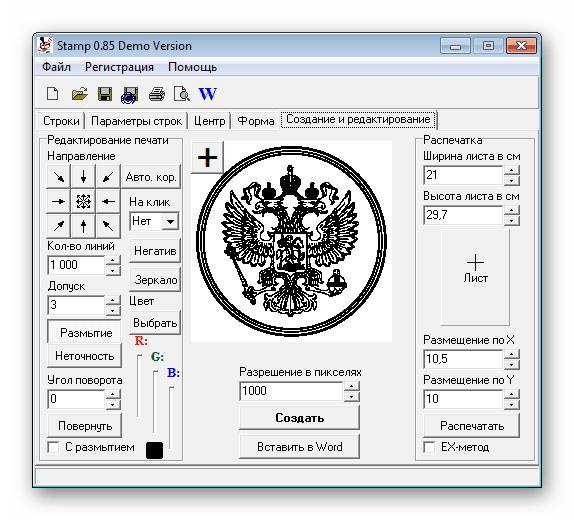This screenshot has height=520, width=574.
Task: Decrease Высота листа down spinner
Action: click(511, 220)
